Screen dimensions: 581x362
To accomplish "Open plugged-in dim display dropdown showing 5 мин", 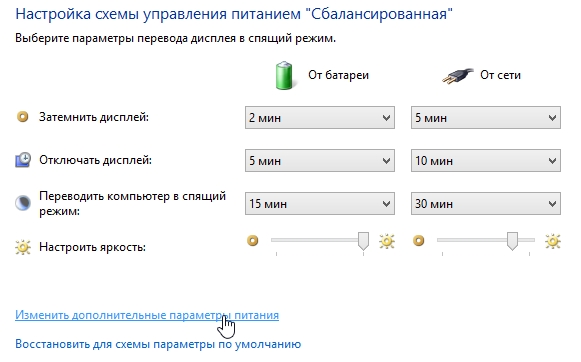I will pos(486,118).
